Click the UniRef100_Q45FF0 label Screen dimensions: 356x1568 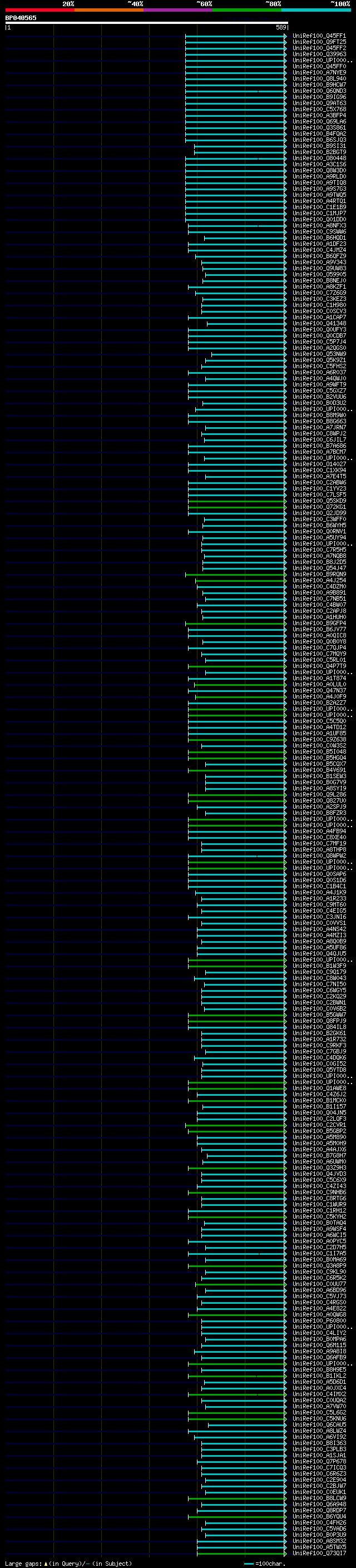(319, 66)
